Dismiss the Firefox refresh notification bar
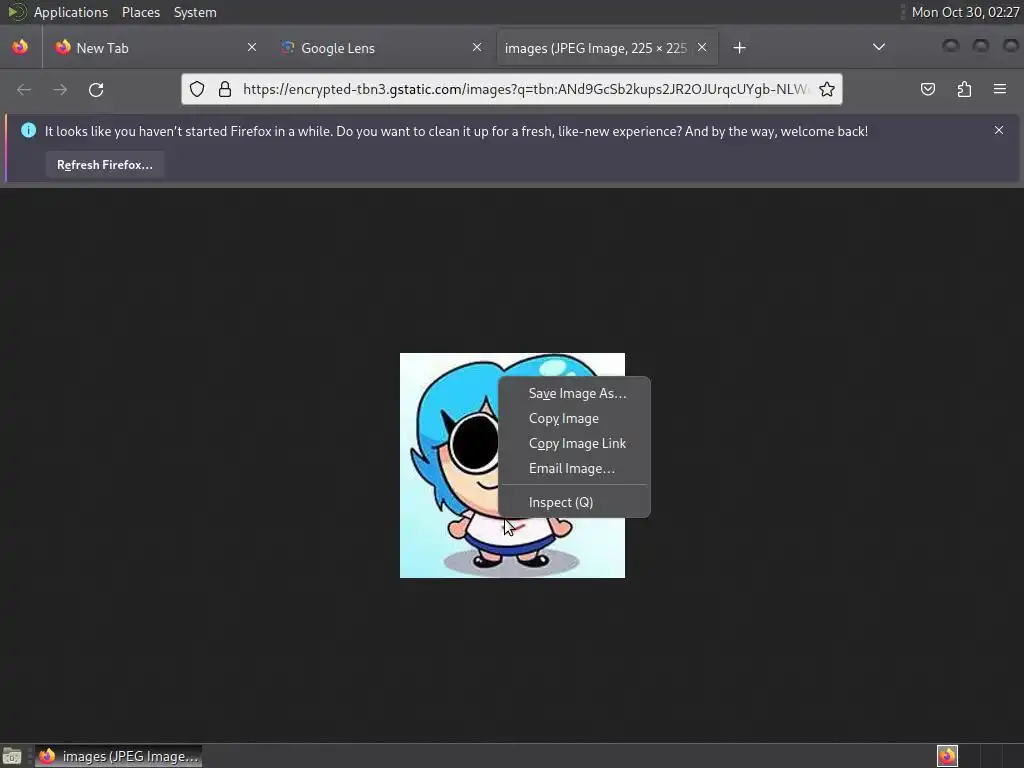The height and width of the screenshot is (768, 1024). [x=999, y=130]
